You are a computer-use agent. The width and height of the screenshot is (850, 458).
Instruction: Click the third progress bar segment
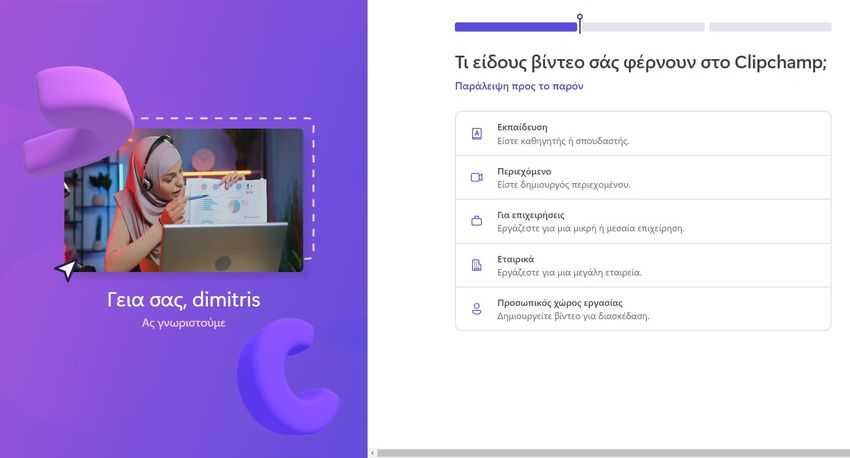pyautogui.click(x=770, y=27)
